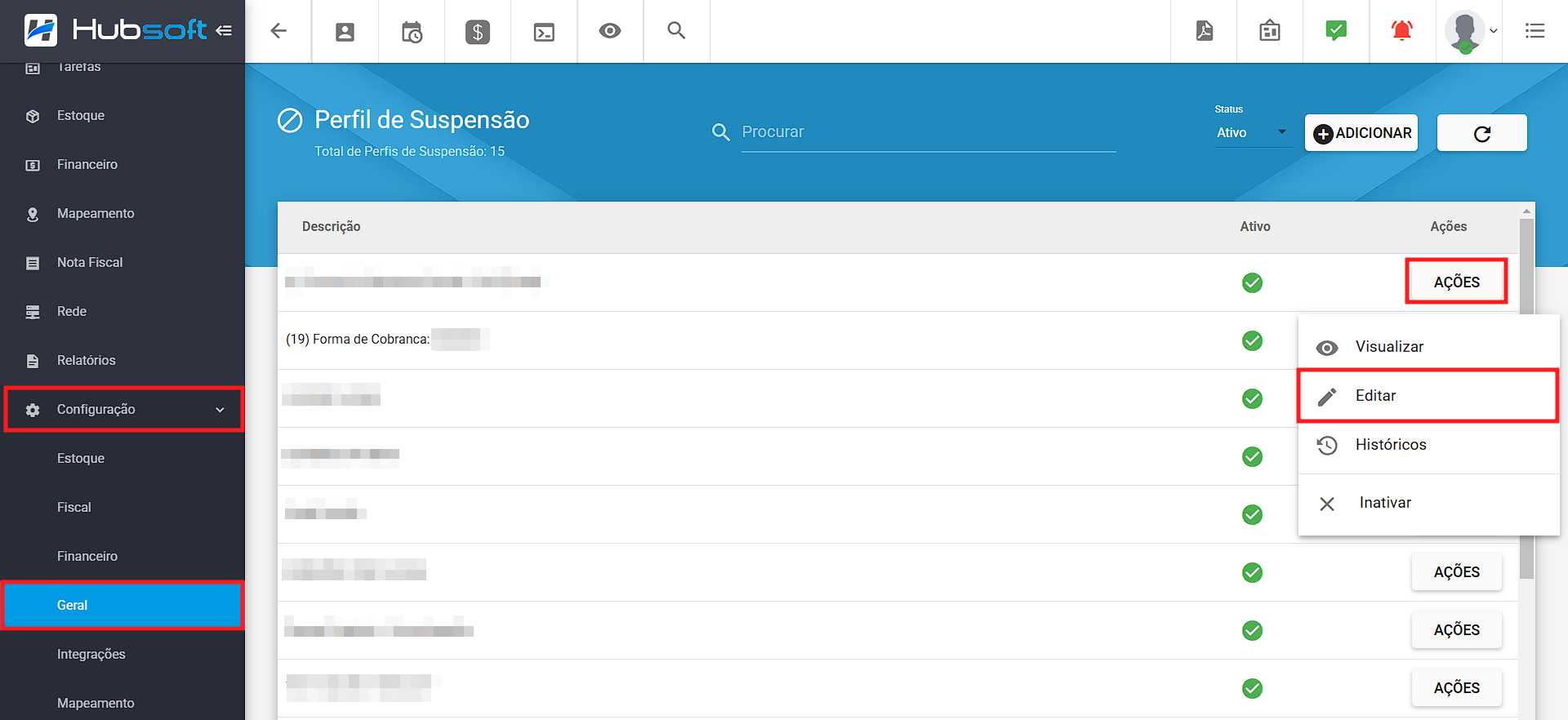Viewport: 1568px width, 720px height.
Task: Click the Estoque box icon in sidebar
Action: (33, 116)
